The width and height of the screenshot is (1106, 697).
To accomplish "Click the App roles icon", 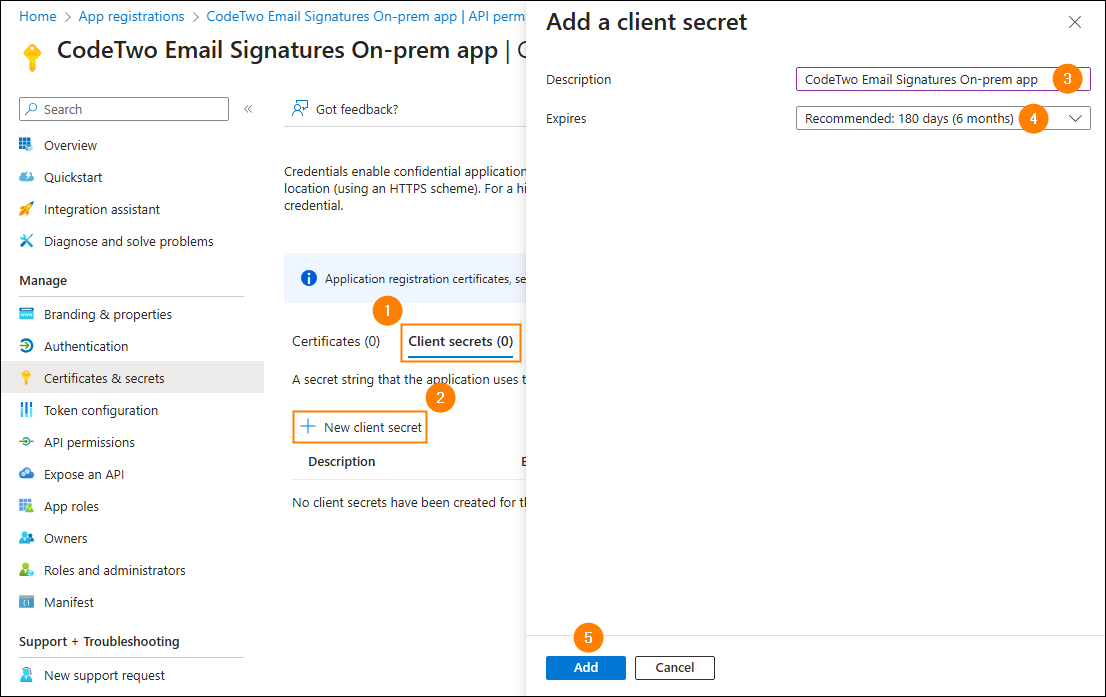I will 26,506.
